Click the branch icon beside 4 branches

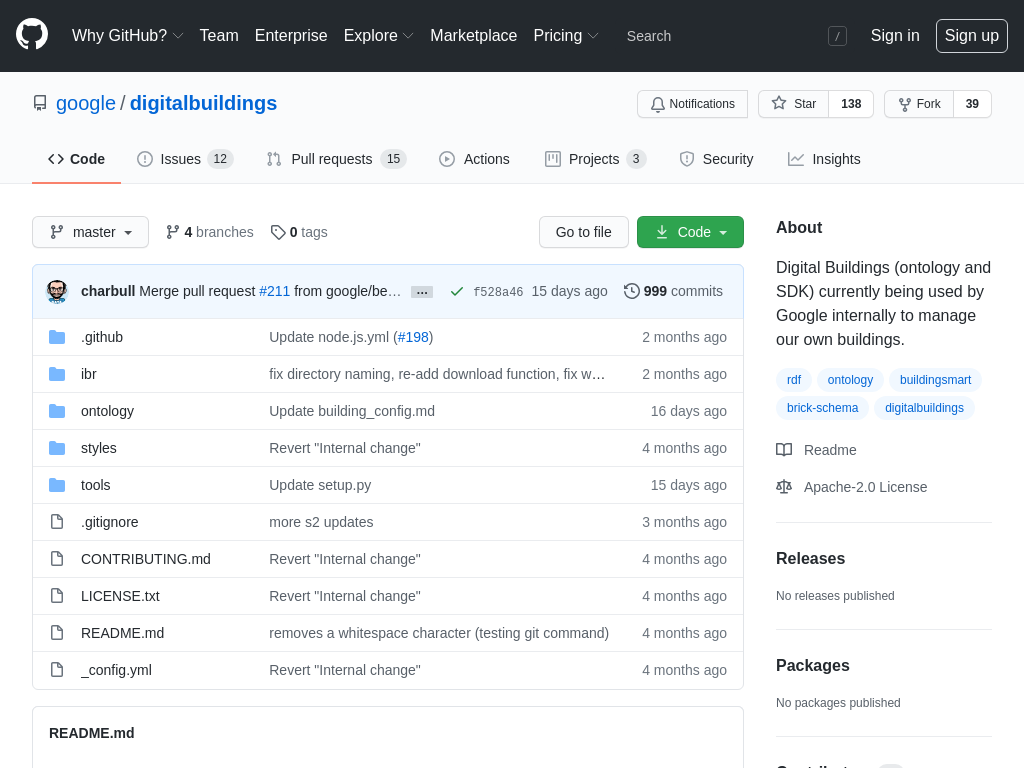172,232
